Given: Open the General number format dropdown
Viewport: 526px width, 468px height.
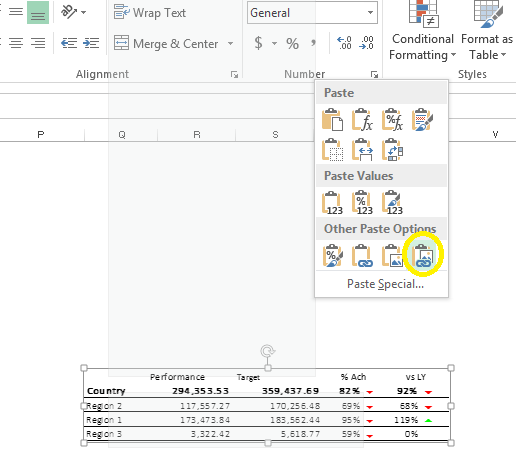Looking at the screenshot, I should pyautogui.click(x=312, y=13).
